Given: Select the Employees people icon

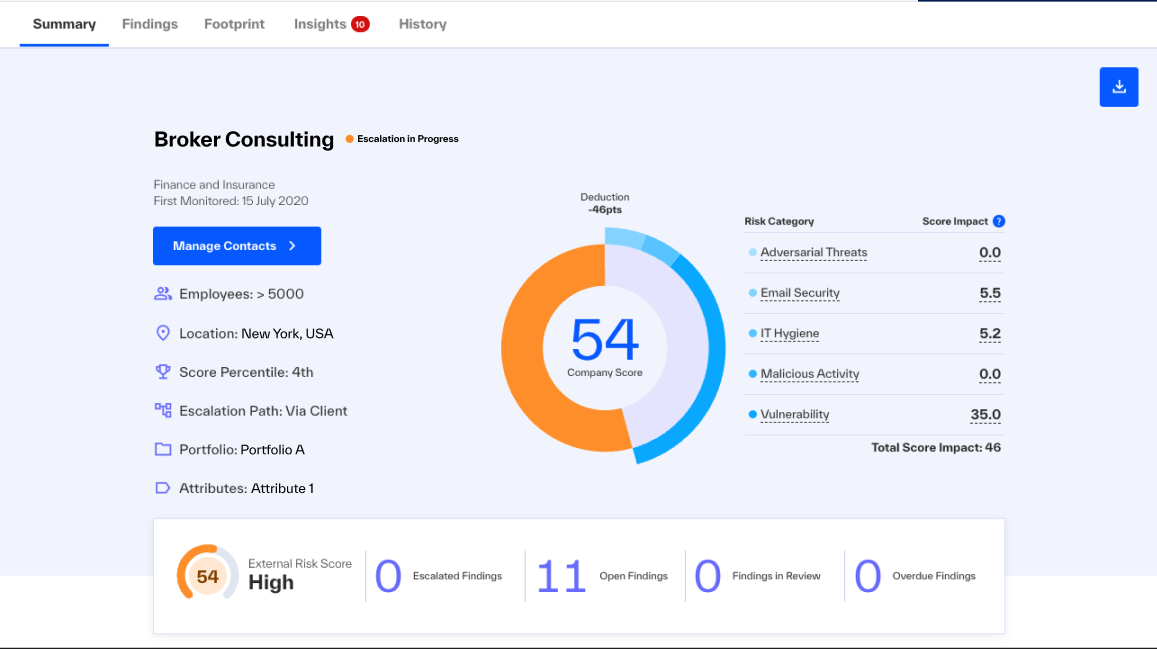Looking at the screenshot, I should coord(162,294).
